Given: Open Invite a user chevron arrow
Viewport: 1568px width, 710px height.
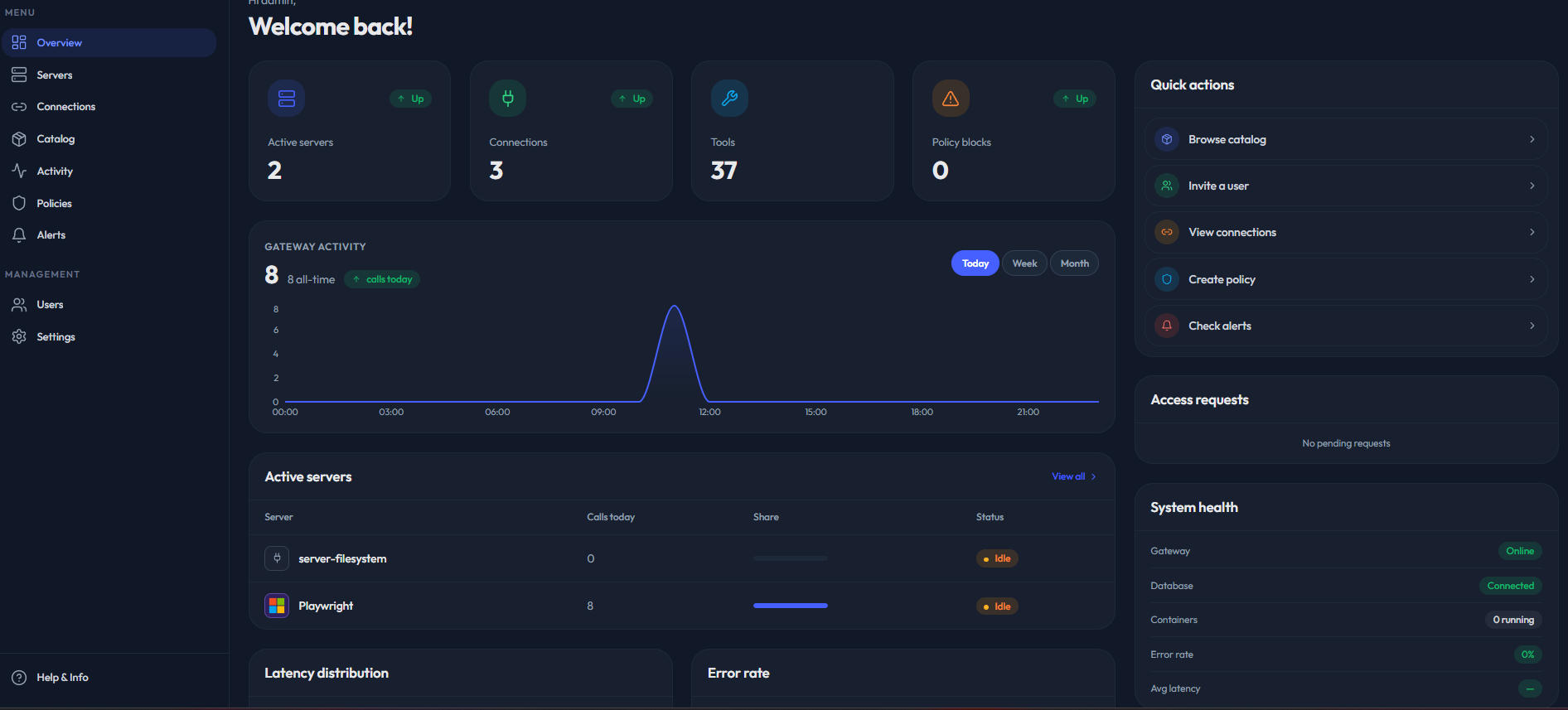Looking at the screenshot, I should (1532, 186).
